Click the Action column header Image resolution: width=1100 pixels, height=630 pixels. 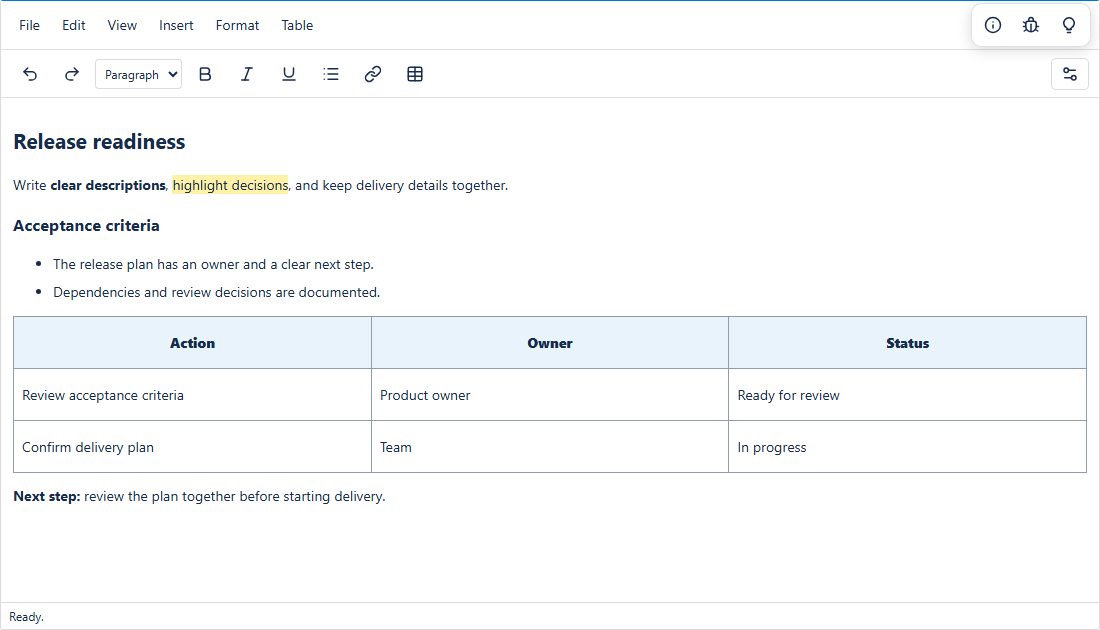click(192, 343)
